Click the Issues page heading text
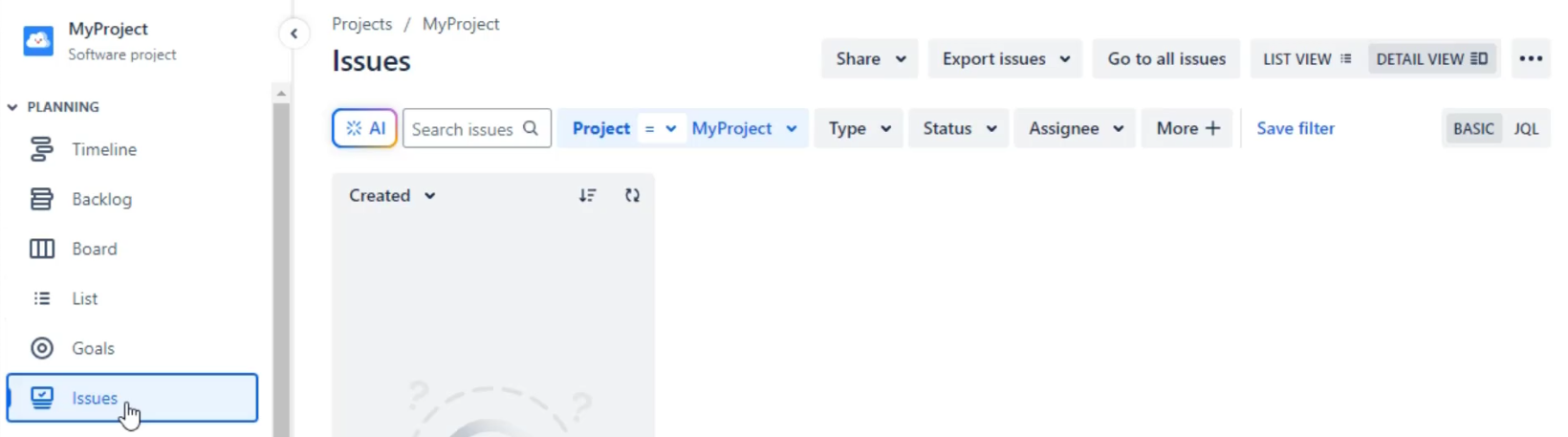This screenshot has width=1568, height=437. coord(371,61)
